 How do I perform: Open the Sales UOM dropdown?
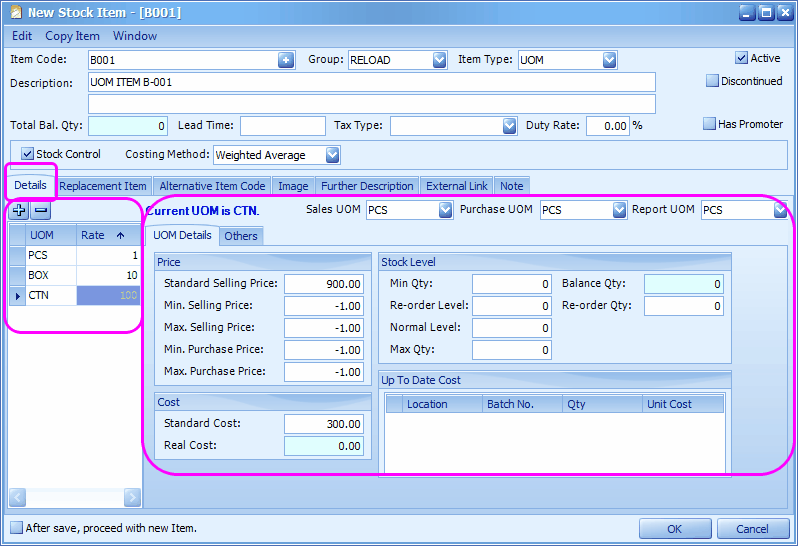[445, 210]
